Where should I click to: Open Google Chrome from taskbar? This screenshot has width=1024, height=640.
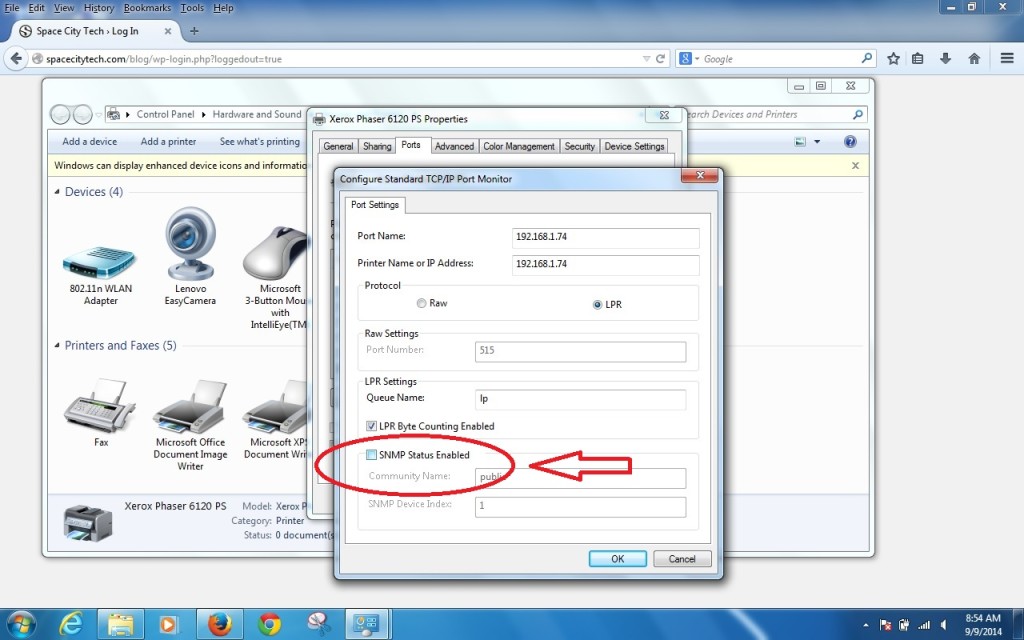(x=268, y=624)
